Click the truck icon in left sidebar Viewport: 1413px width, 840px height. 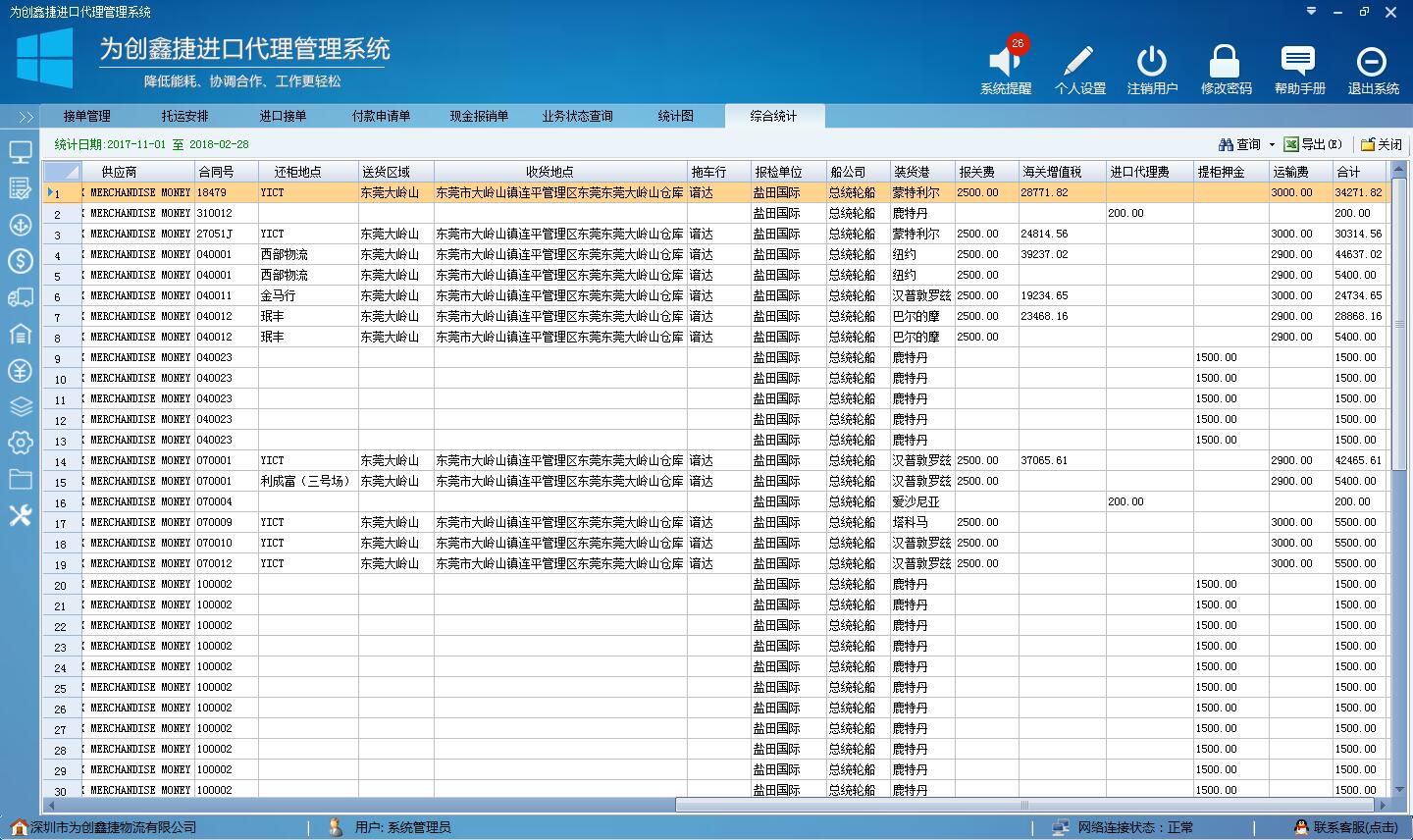(x=21, y=297)
